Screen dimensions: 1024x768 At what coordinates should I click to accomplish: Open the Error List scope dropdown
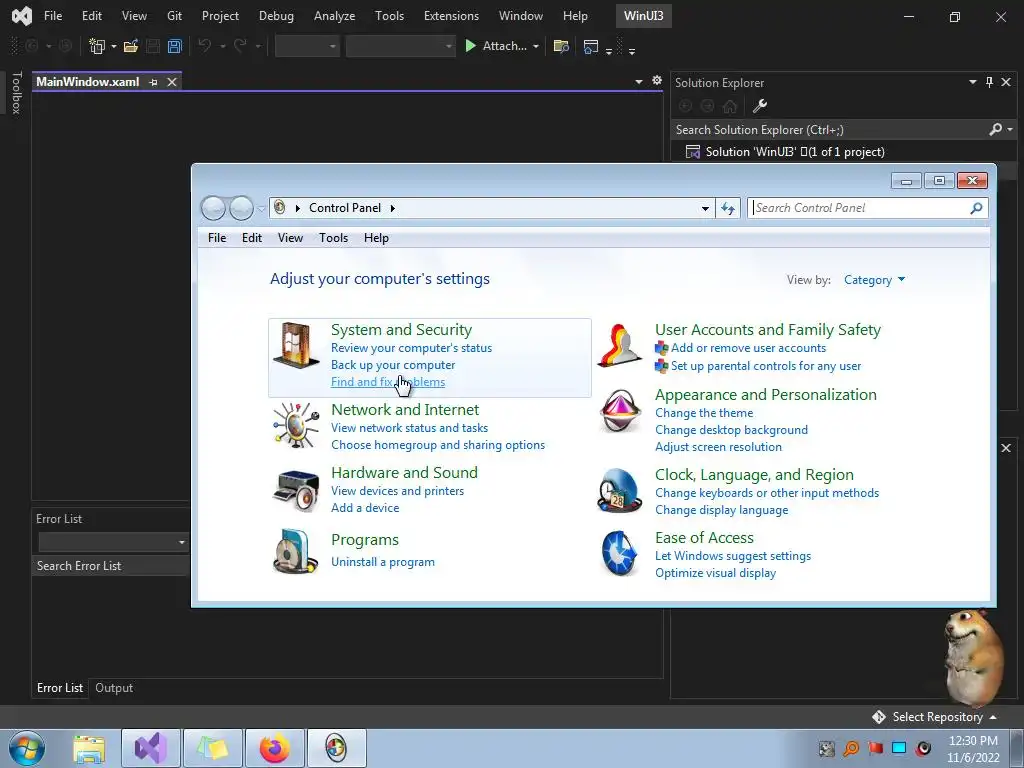tap(112, 542)
